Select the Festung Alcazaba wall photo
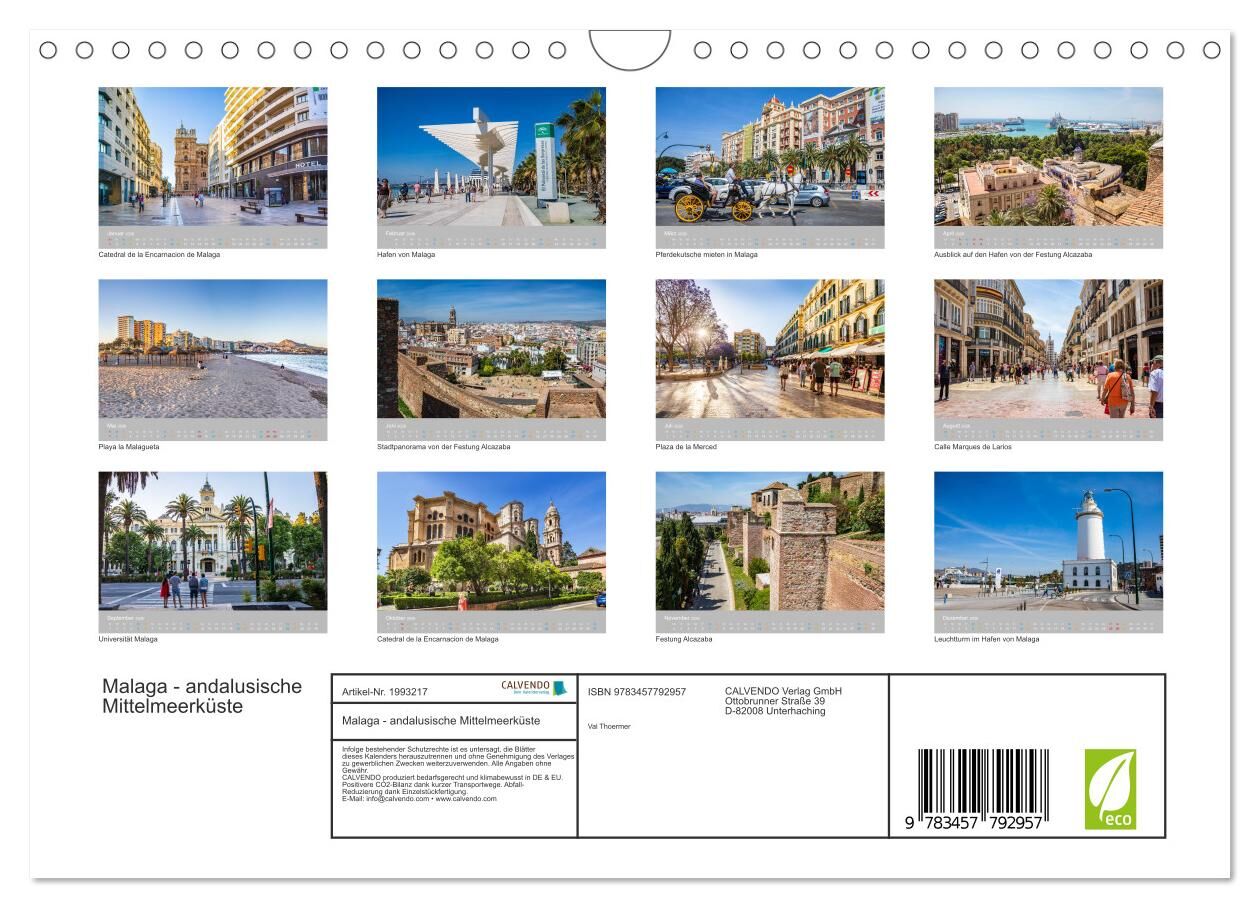The height and width of the screenshot is (908, 1260). [x=769, y=541]
